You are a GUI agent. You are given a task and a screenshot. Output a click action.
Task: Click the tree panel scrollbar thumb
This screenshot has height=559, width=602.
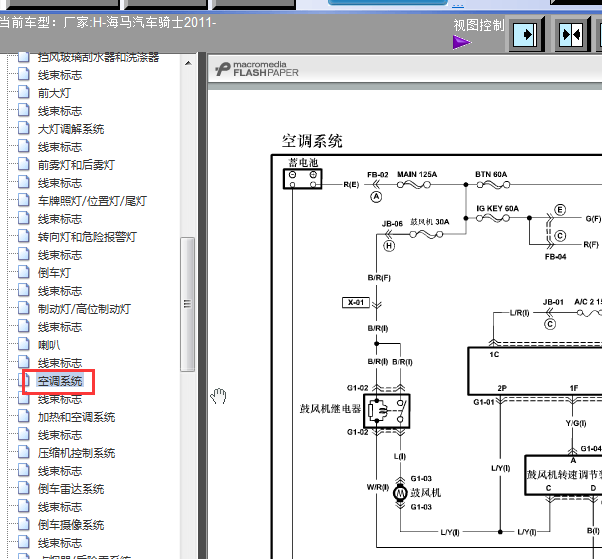click(188, 304)
